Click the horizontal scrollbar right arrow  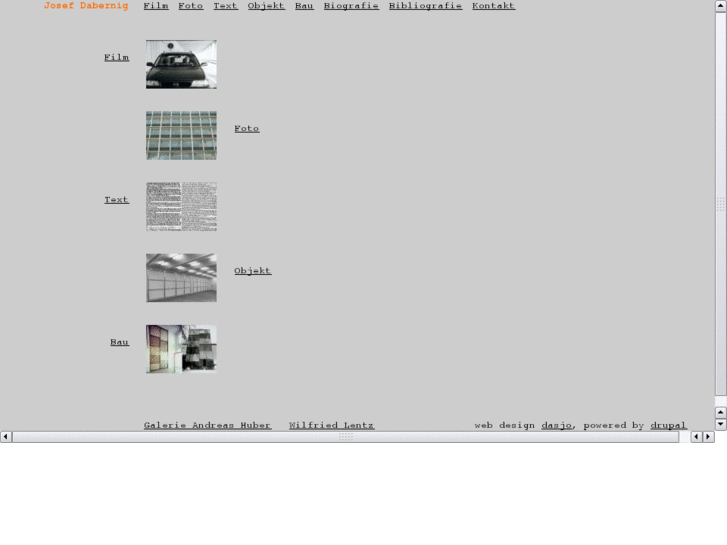tap(708, 436)
